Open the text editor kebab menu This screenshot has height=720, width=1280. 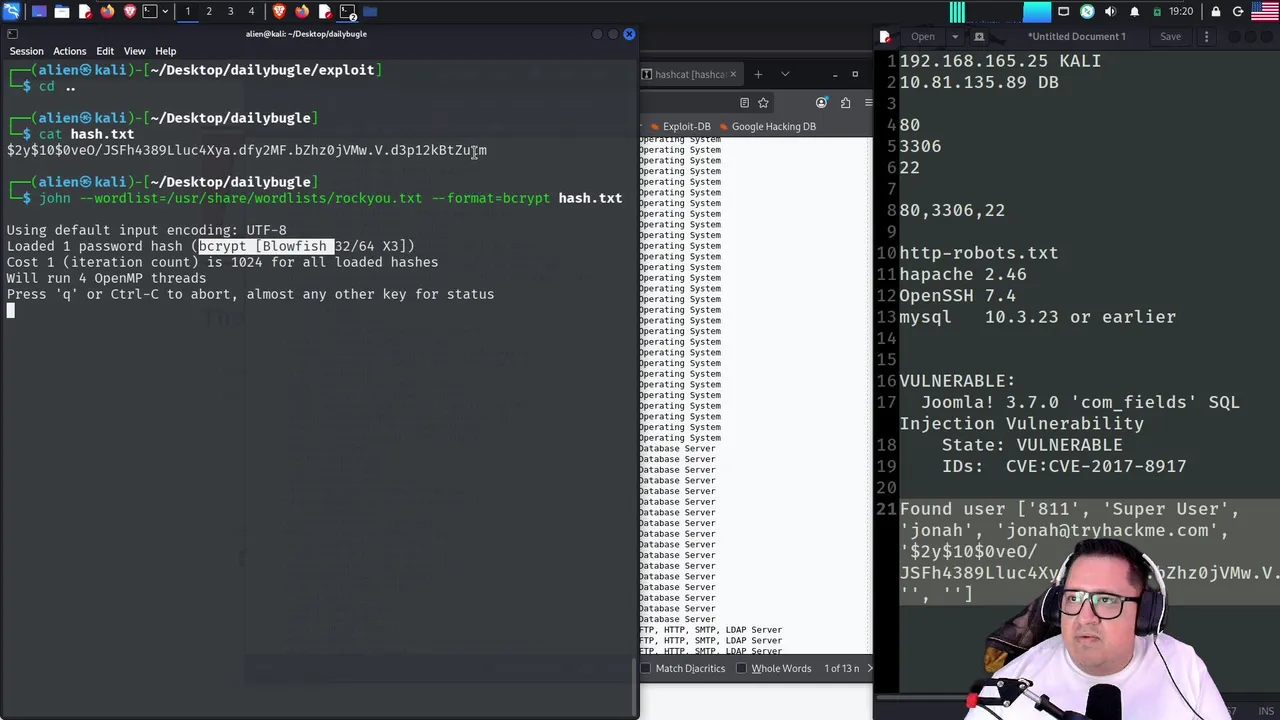click(x=1206, y=37)
